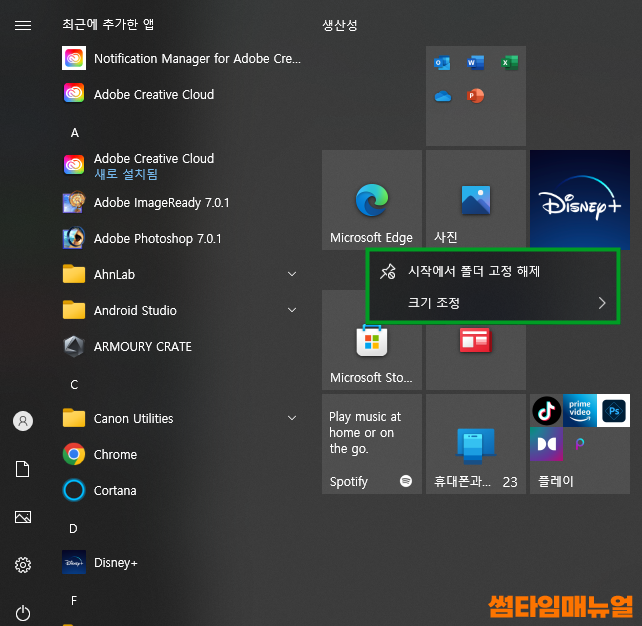
Task: Click Prime Video icon in 플레이 tile
Action: 580,411
